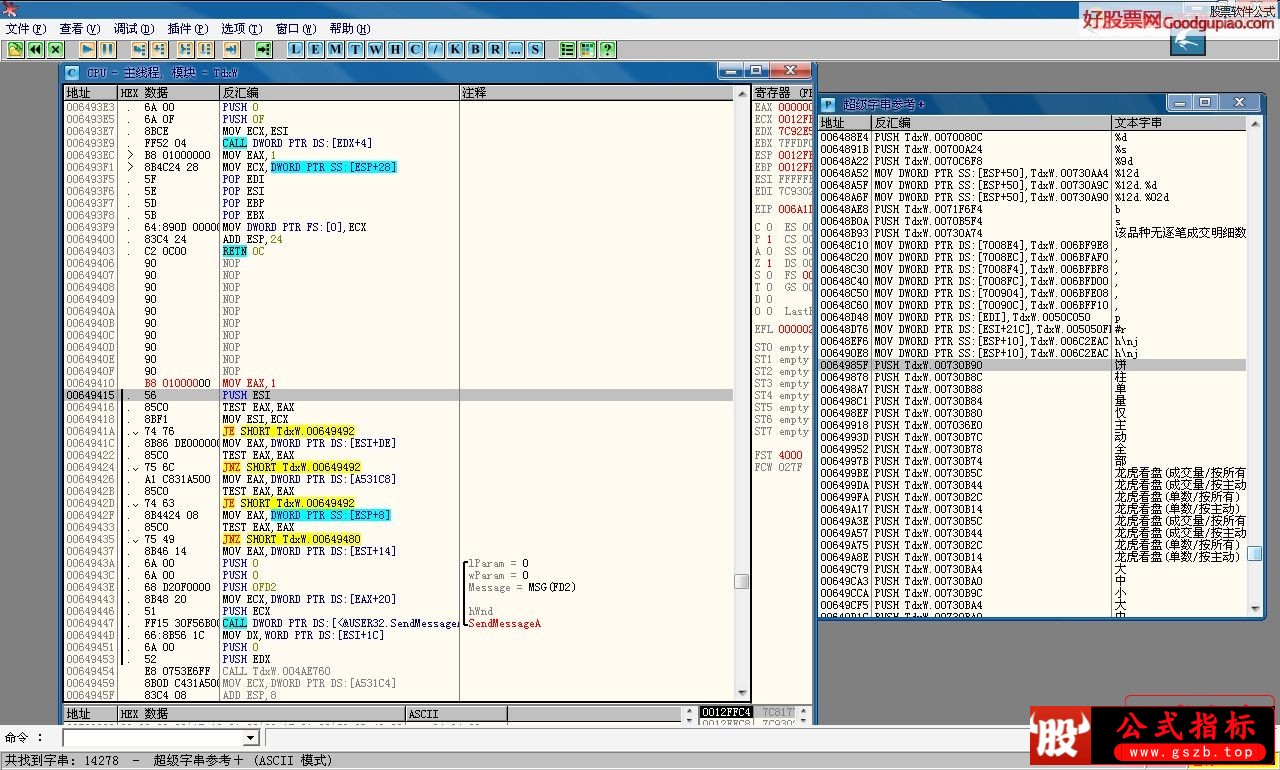The height and width of the screenshot is (770, 1280).
Task: Click 地址 column header in string references window
Action: tap(845, 122)
